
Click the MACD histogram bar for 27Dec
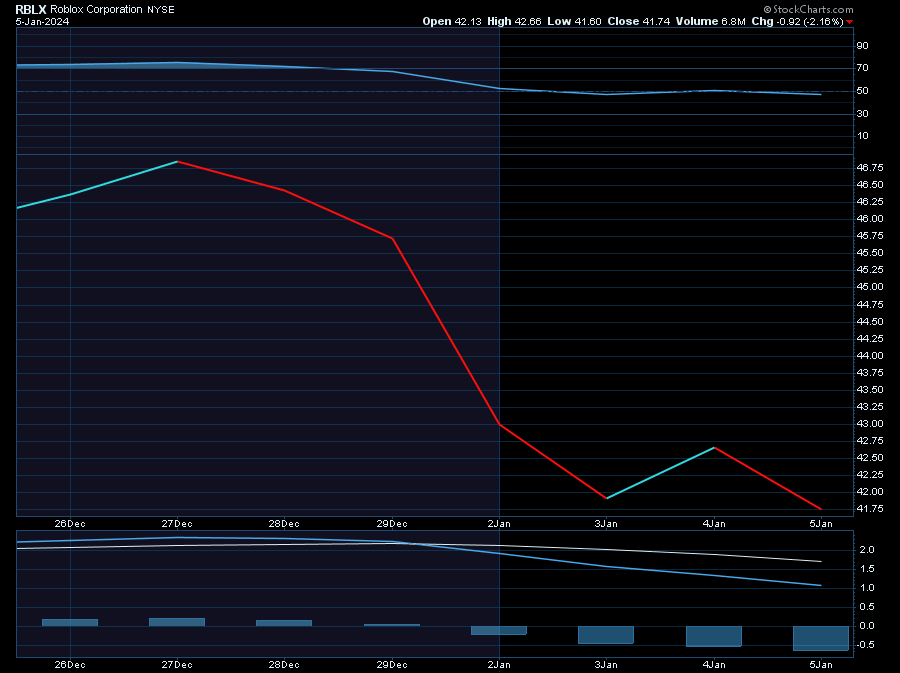click(x=177, y=622)
